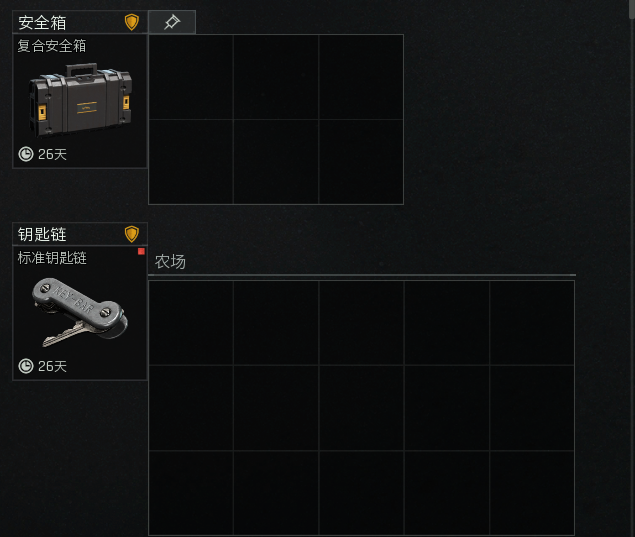The image size is (635, 537).
Task: Click the syringe tab icon above safe box grid
Action: pyautogui.click(x=172, y=22)
